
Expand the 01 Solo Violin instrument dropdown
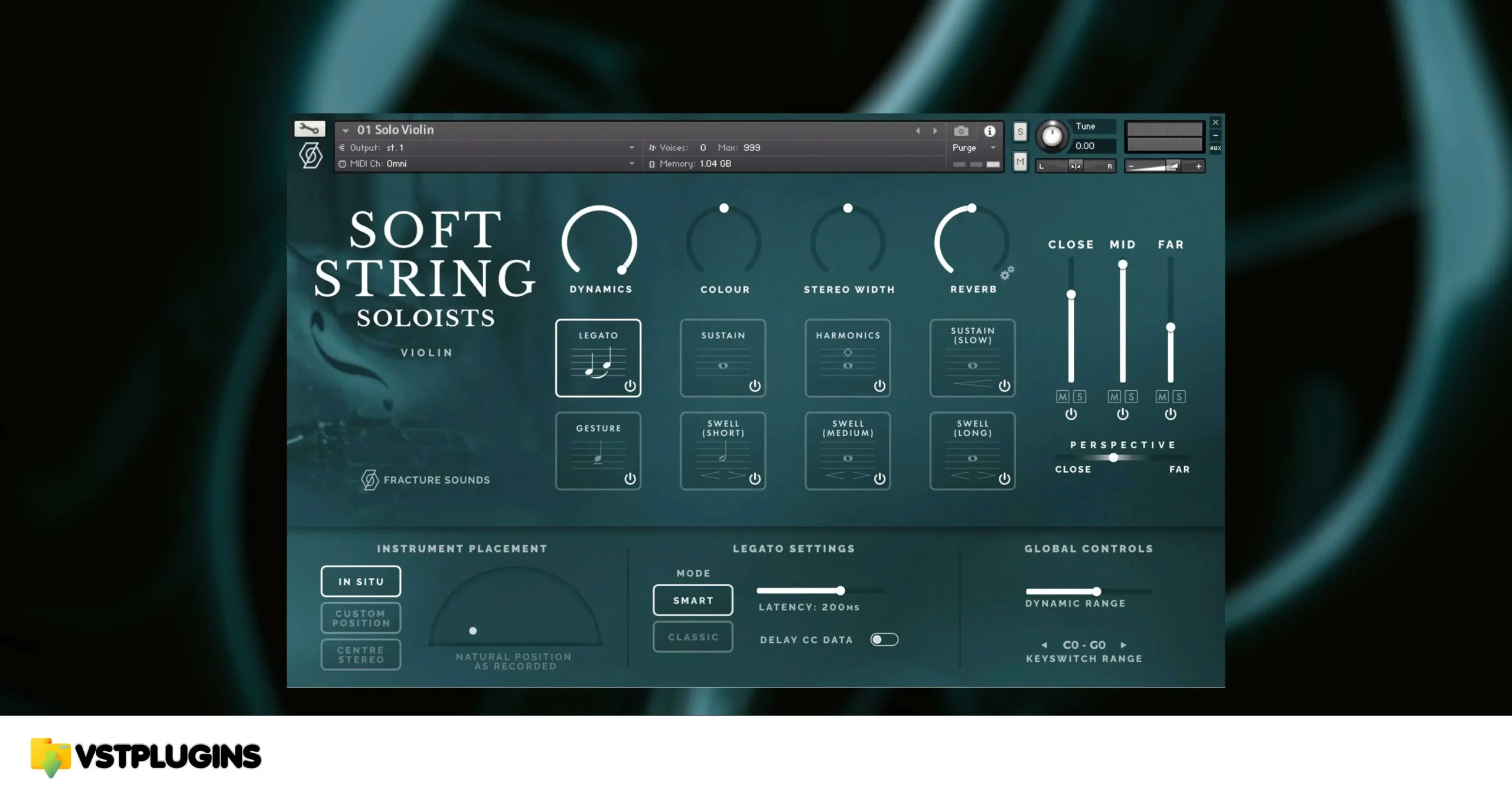tap(346, 130)
